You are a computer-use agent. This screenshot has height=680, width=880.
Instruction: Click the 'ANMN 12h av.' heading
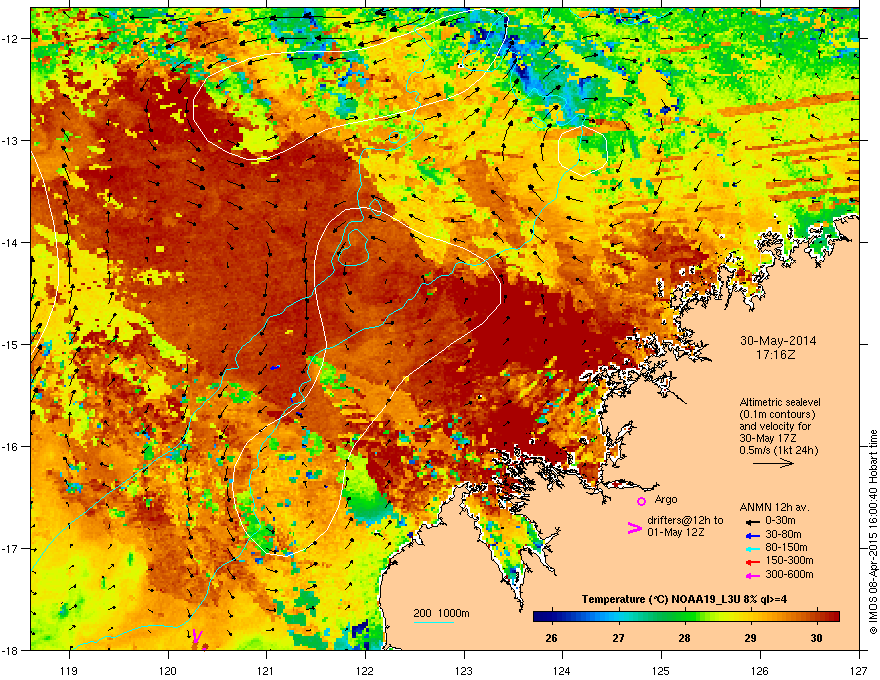click(774, 507)
